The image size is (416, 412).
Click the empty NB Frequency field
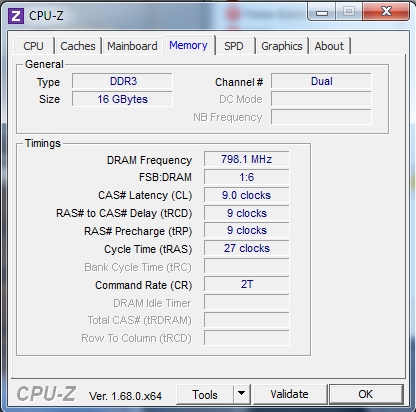point(321,117)
